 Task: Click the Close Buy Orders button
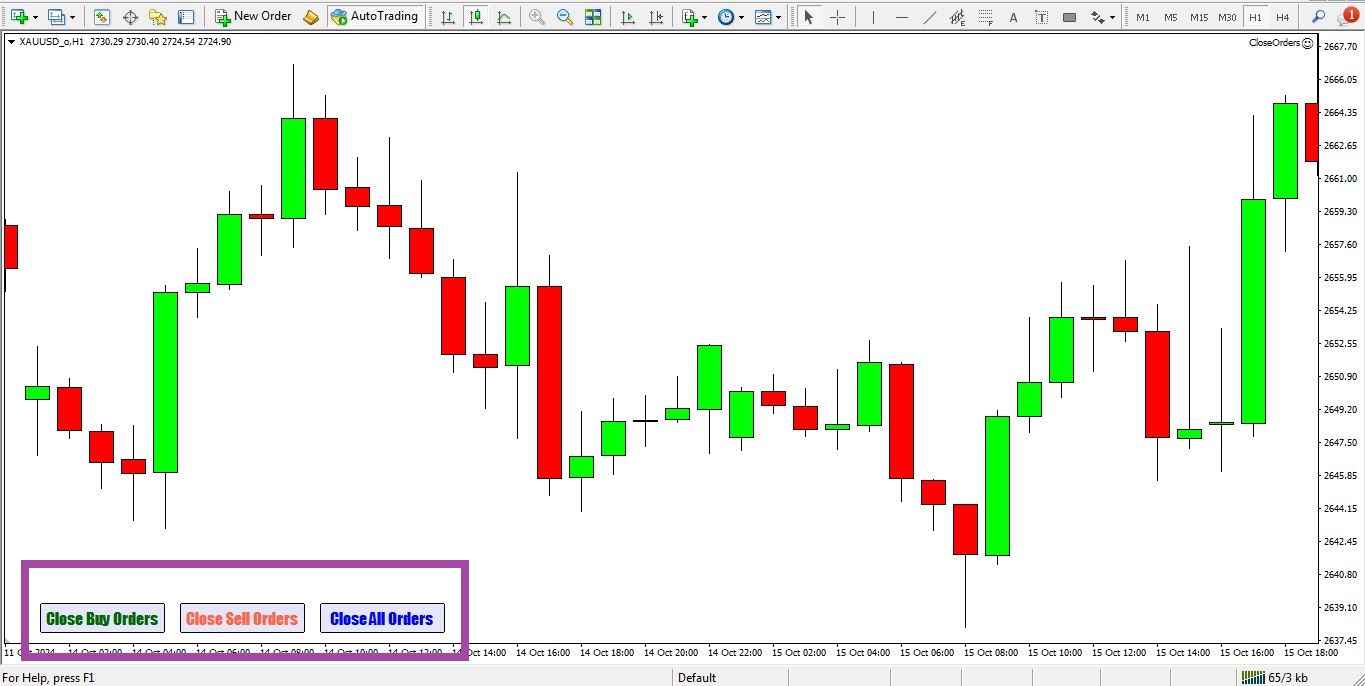[x=102, y=618]
